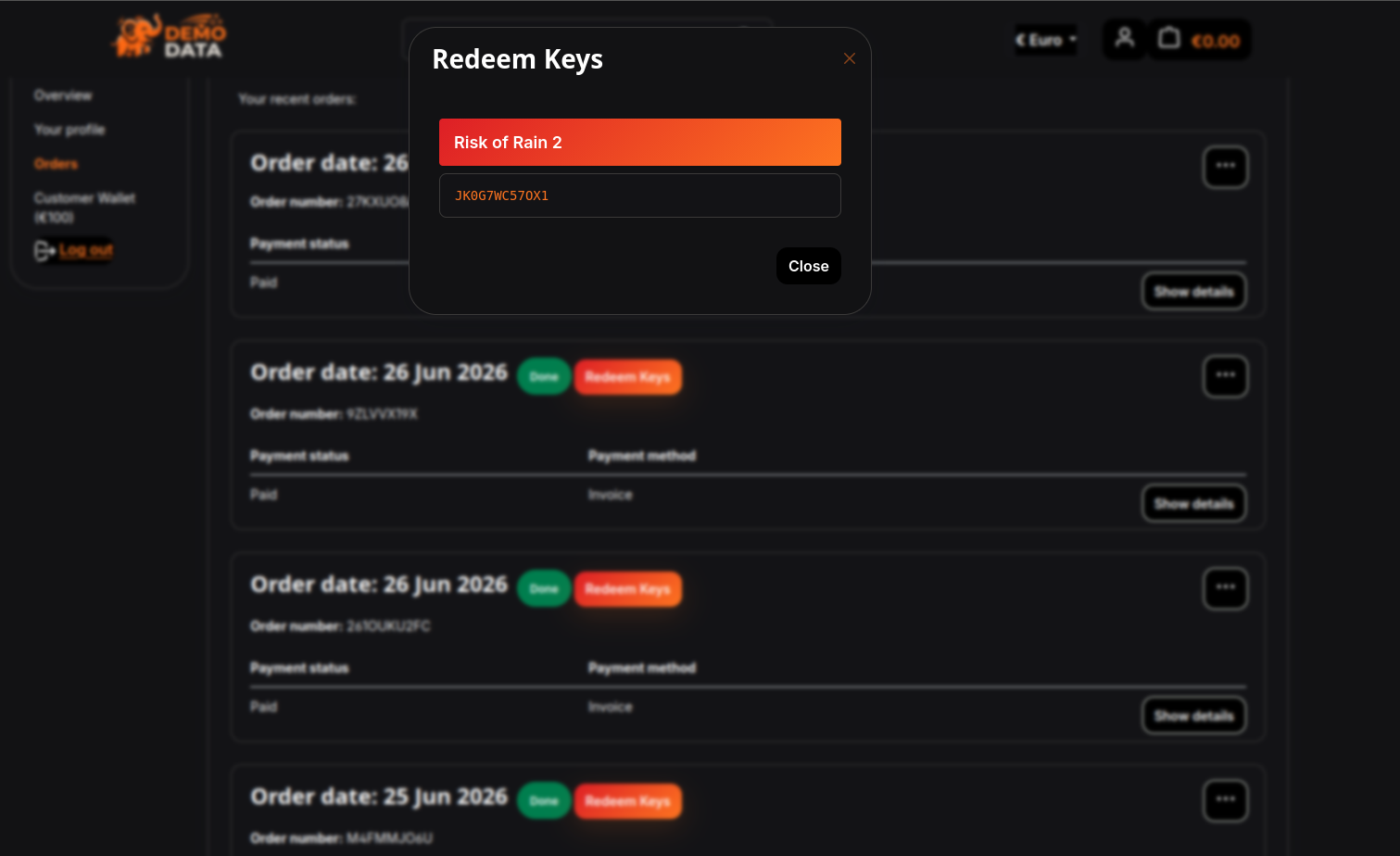The width and height of the screenshot is (1400, 856).
Task: Click Invoice under order 9ZLVVX19X
Action: click(611, 495)
